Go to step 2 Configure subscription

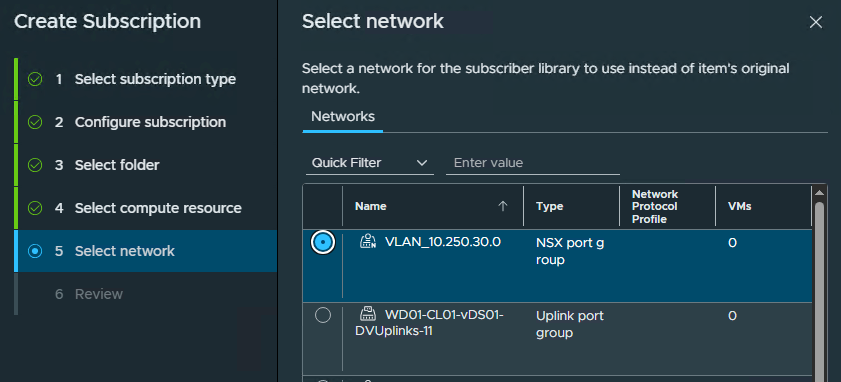click(145, 122)
